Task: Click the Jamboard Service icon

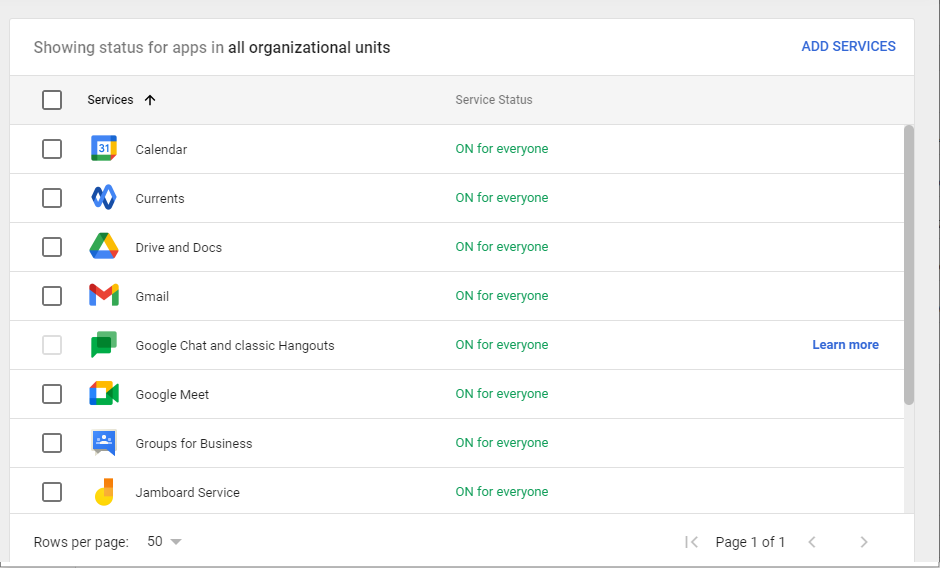Action: [104, 492]
